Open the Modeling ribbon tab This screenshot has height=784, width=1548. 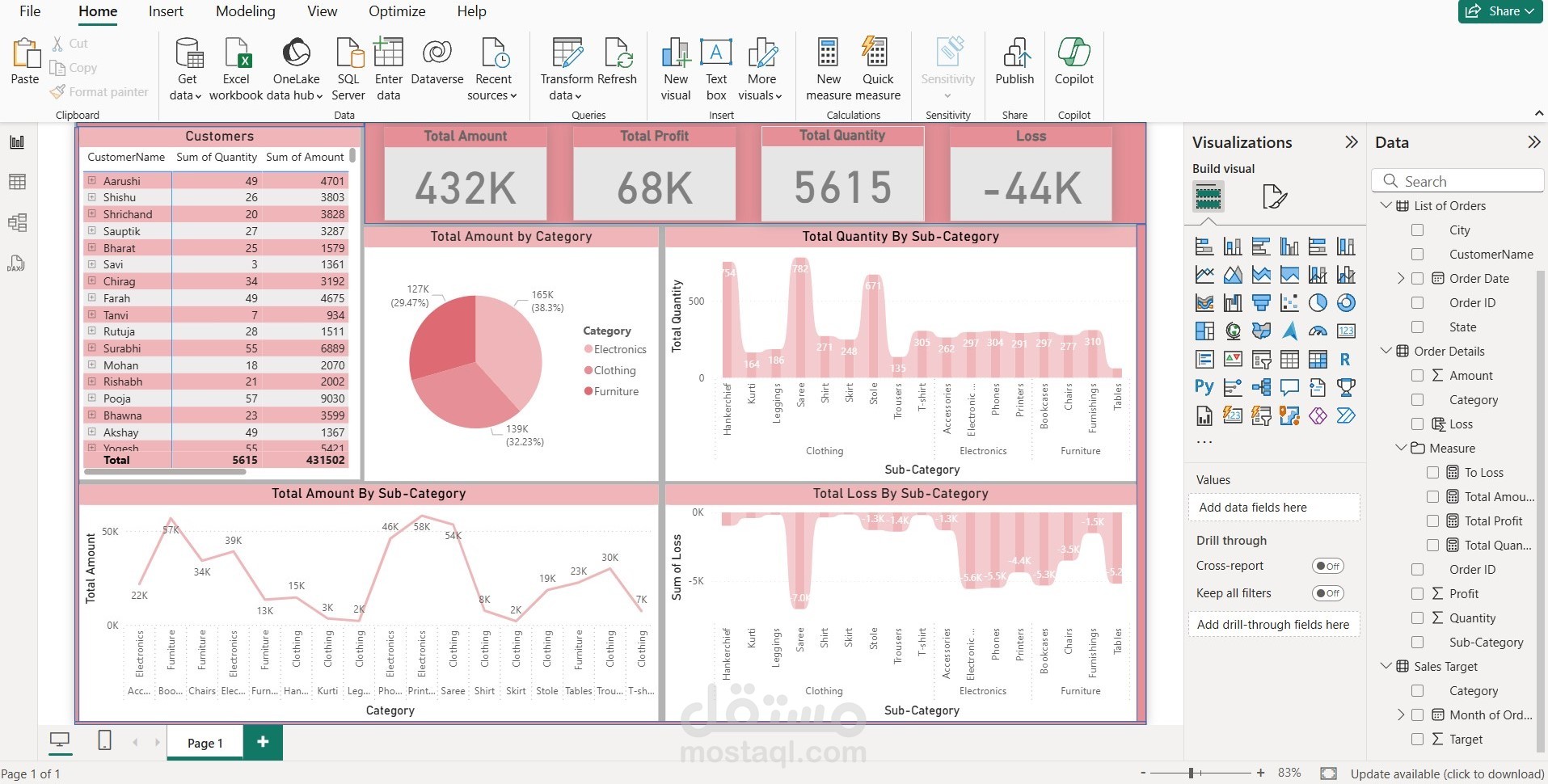coord(246,11)
